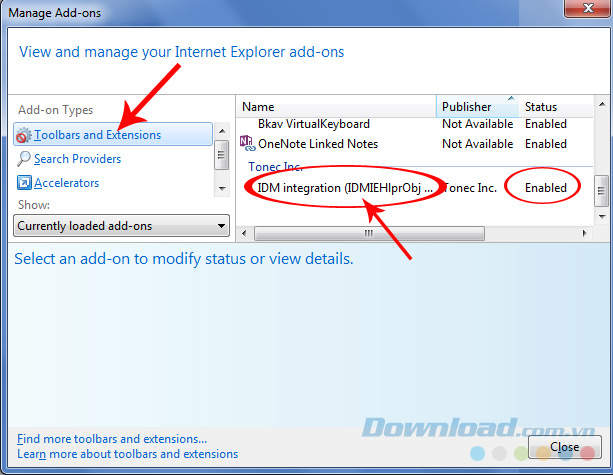Click the add-ons list vertical scrollbar thumb
613x475 pixels.
click(602, 191)
